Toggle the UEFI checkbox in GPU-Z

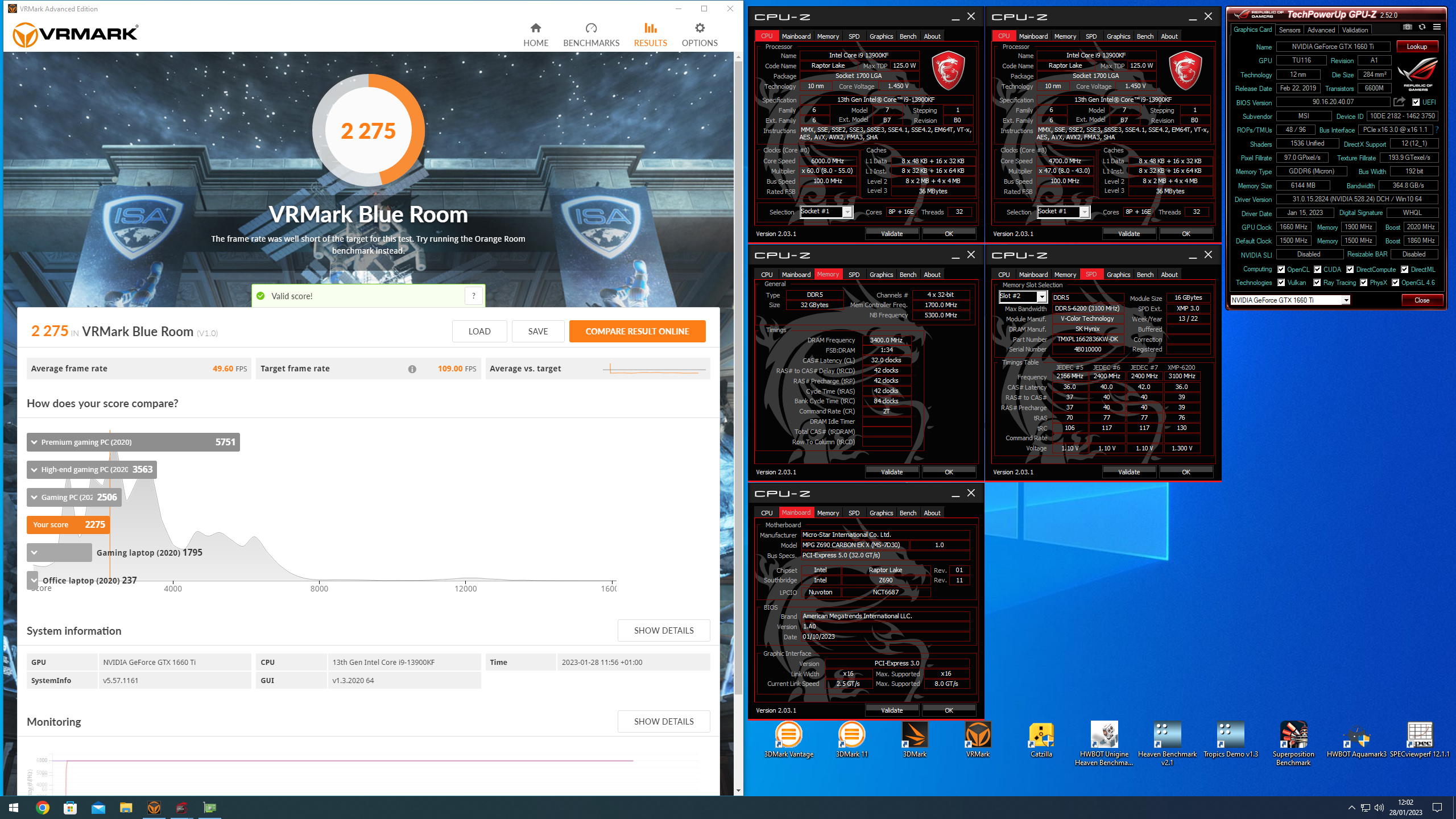[1416, 102]
